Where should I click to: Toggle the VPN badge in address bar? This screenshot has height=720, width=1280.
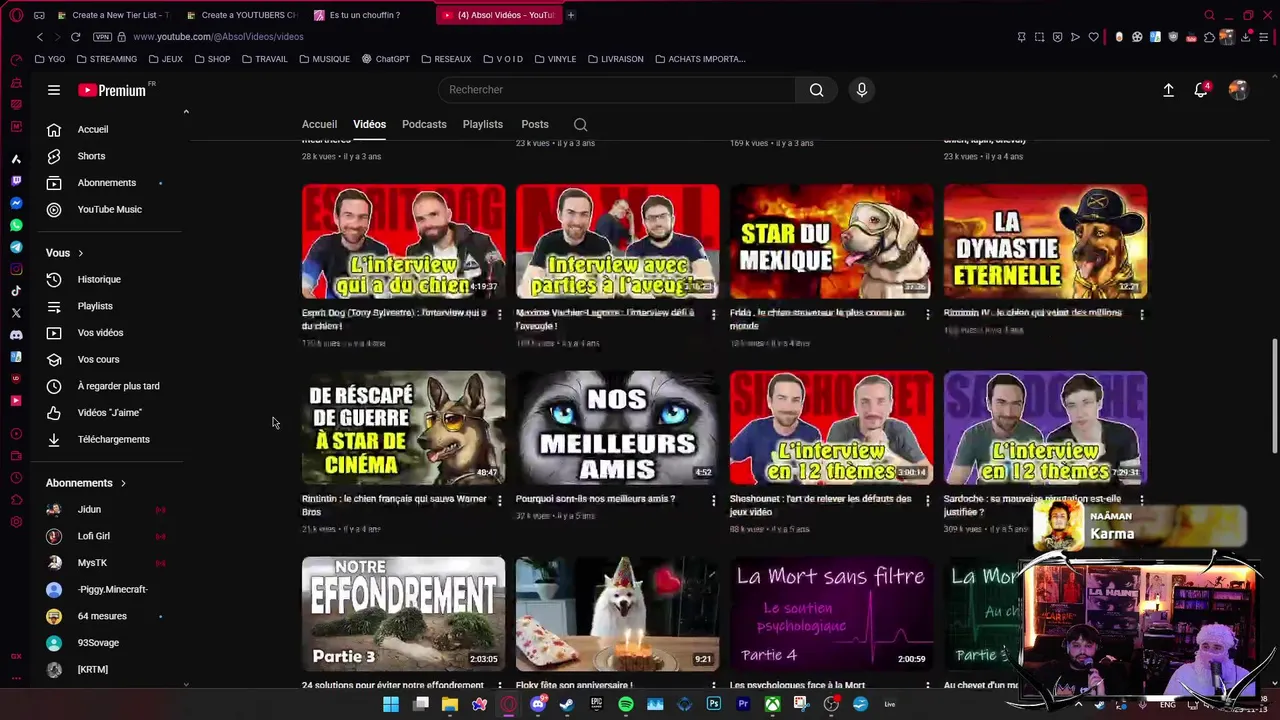(102, 37)
